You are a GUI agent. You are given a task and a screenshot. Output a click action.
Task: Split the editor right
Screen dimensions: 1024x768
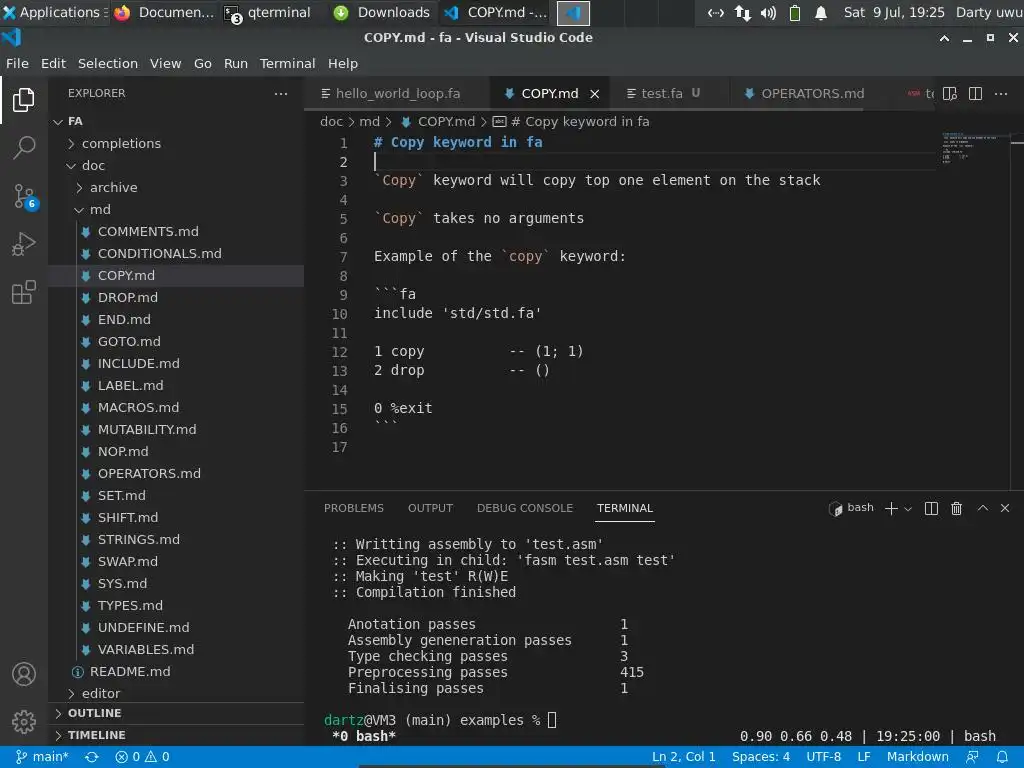coord(975,93)
